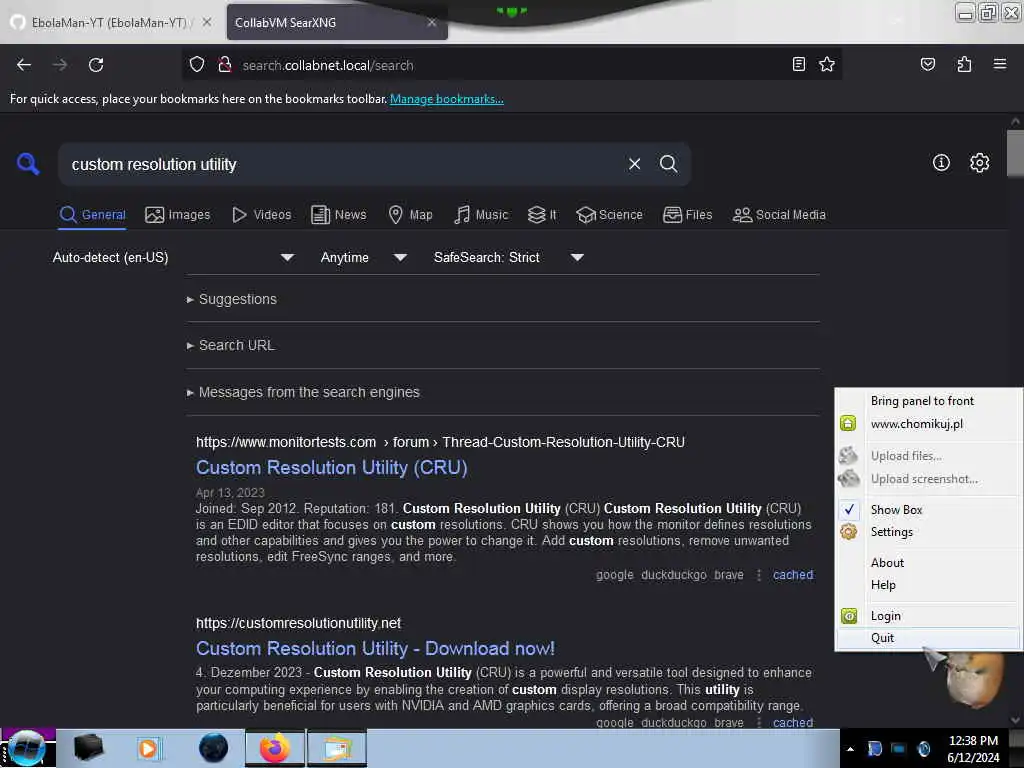Select the General search category
Image resolution: width=1024 pixels, height=768 pixels.
92,215
